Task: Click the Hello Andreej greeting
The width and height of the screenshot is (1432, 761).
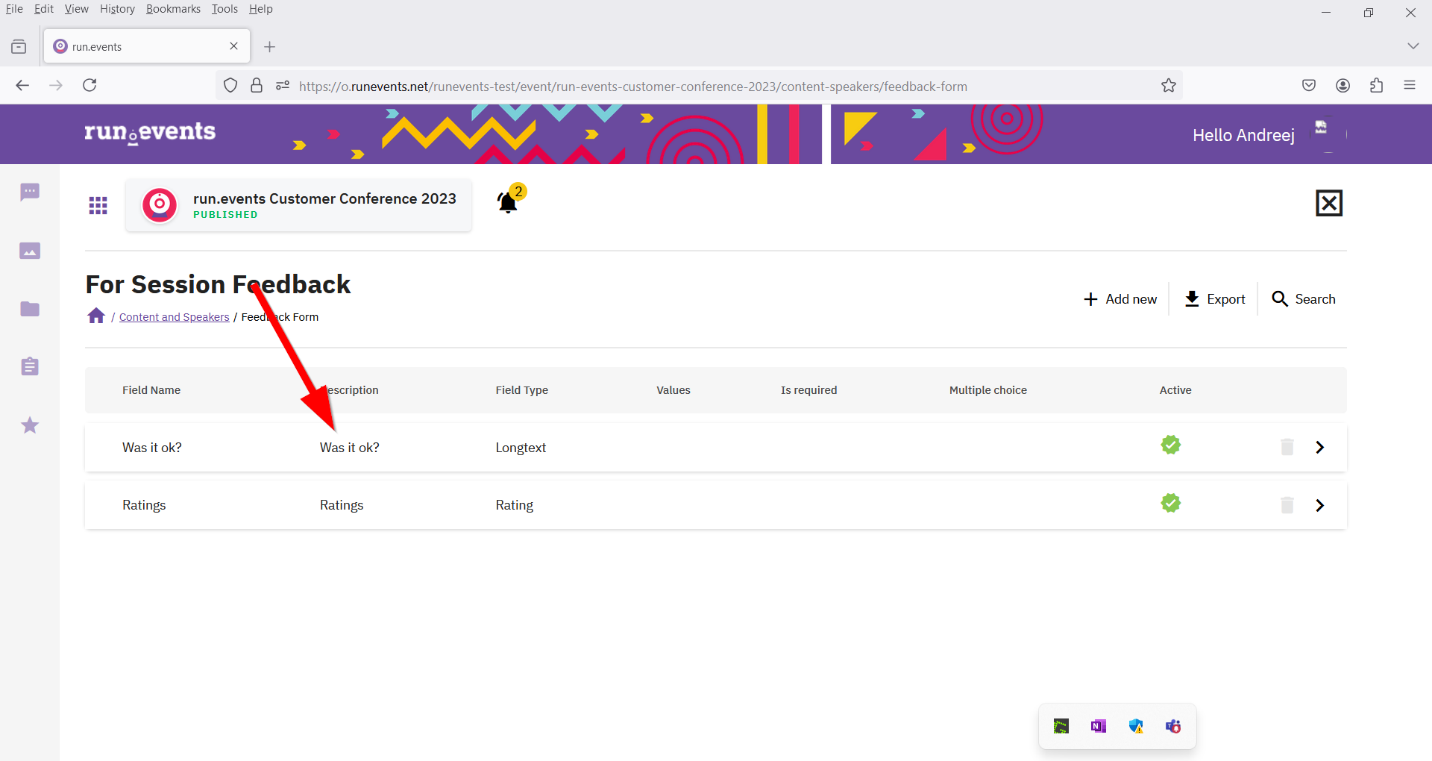Action: [1243, 135]
